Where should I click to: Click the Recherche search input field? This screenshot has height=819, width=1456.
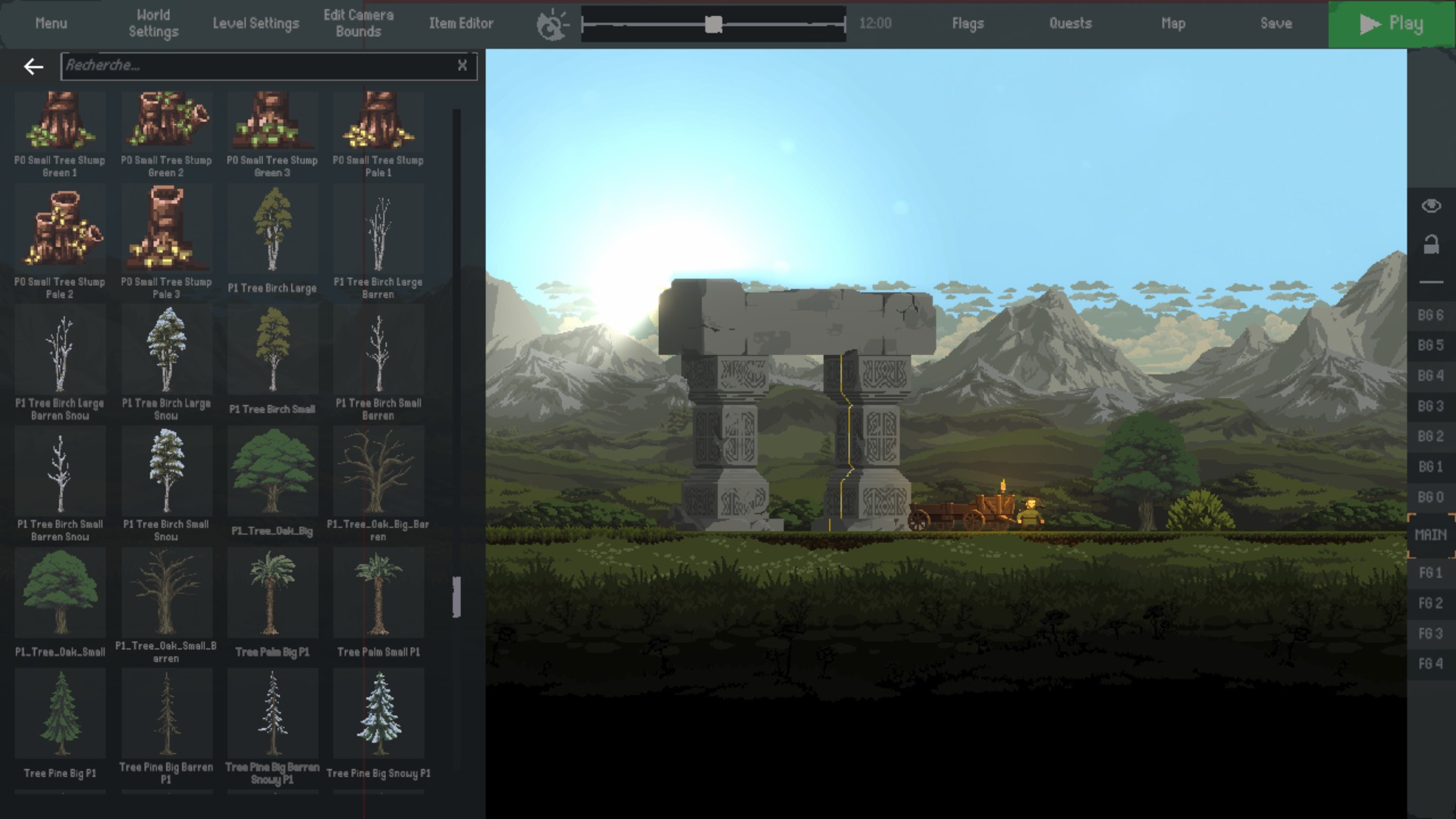[258, 66]
